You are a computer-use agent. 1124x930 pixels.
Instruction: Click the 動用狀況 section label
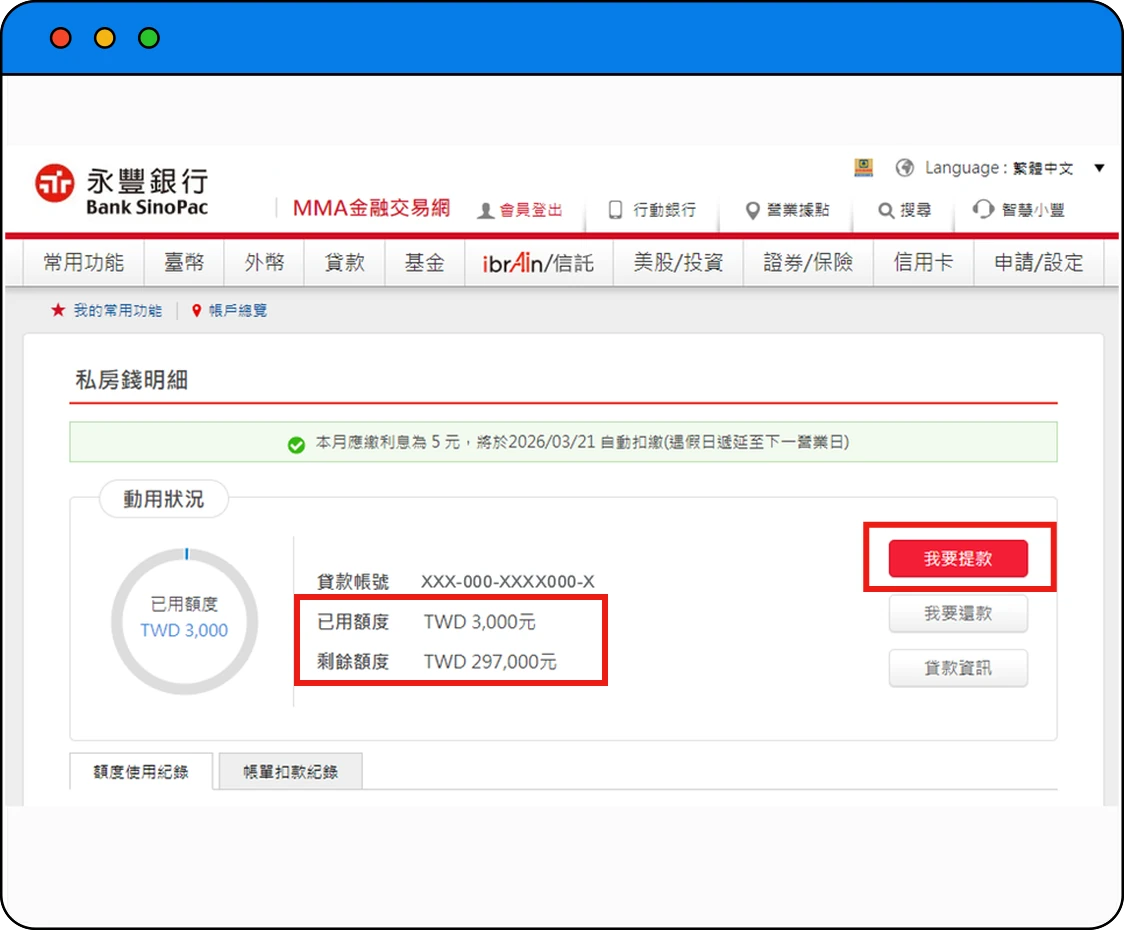point(163,499)
